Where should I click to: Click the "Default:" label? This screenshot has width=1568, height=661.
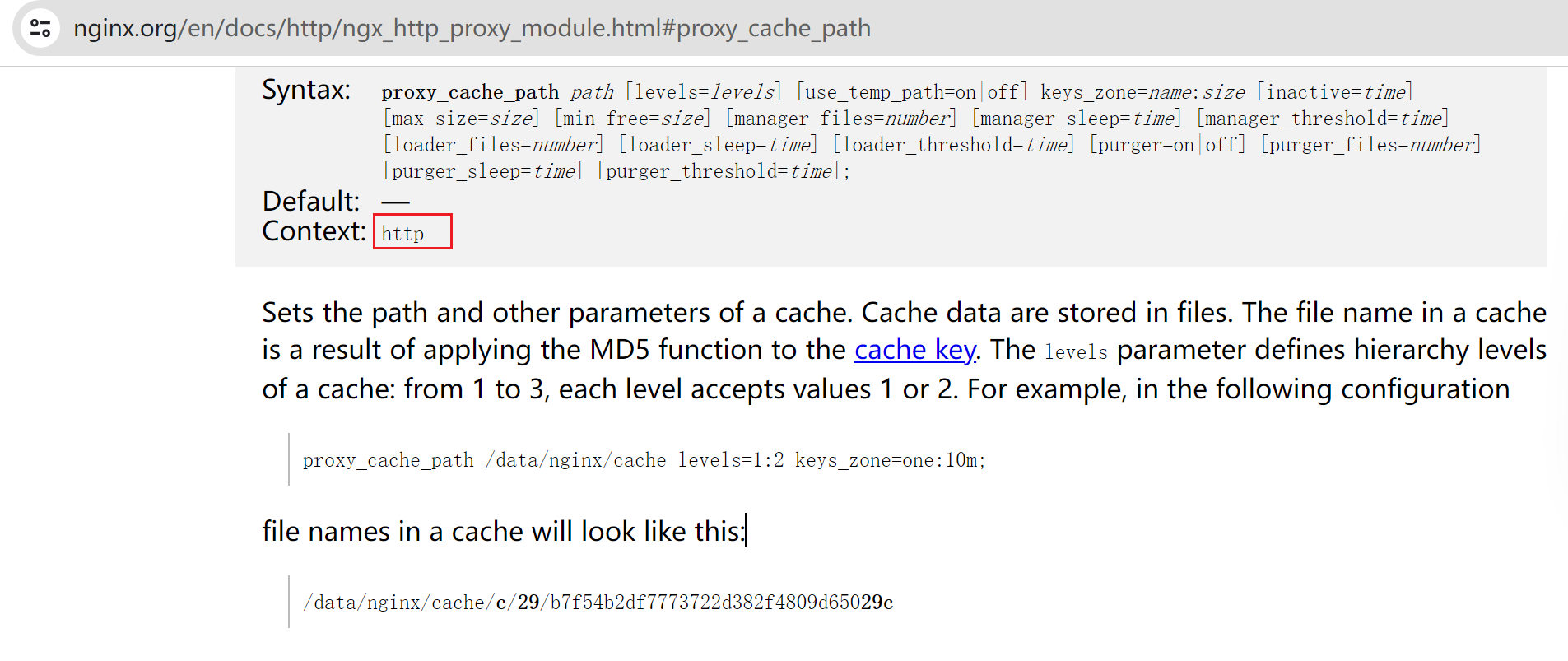tap(310, 202)
